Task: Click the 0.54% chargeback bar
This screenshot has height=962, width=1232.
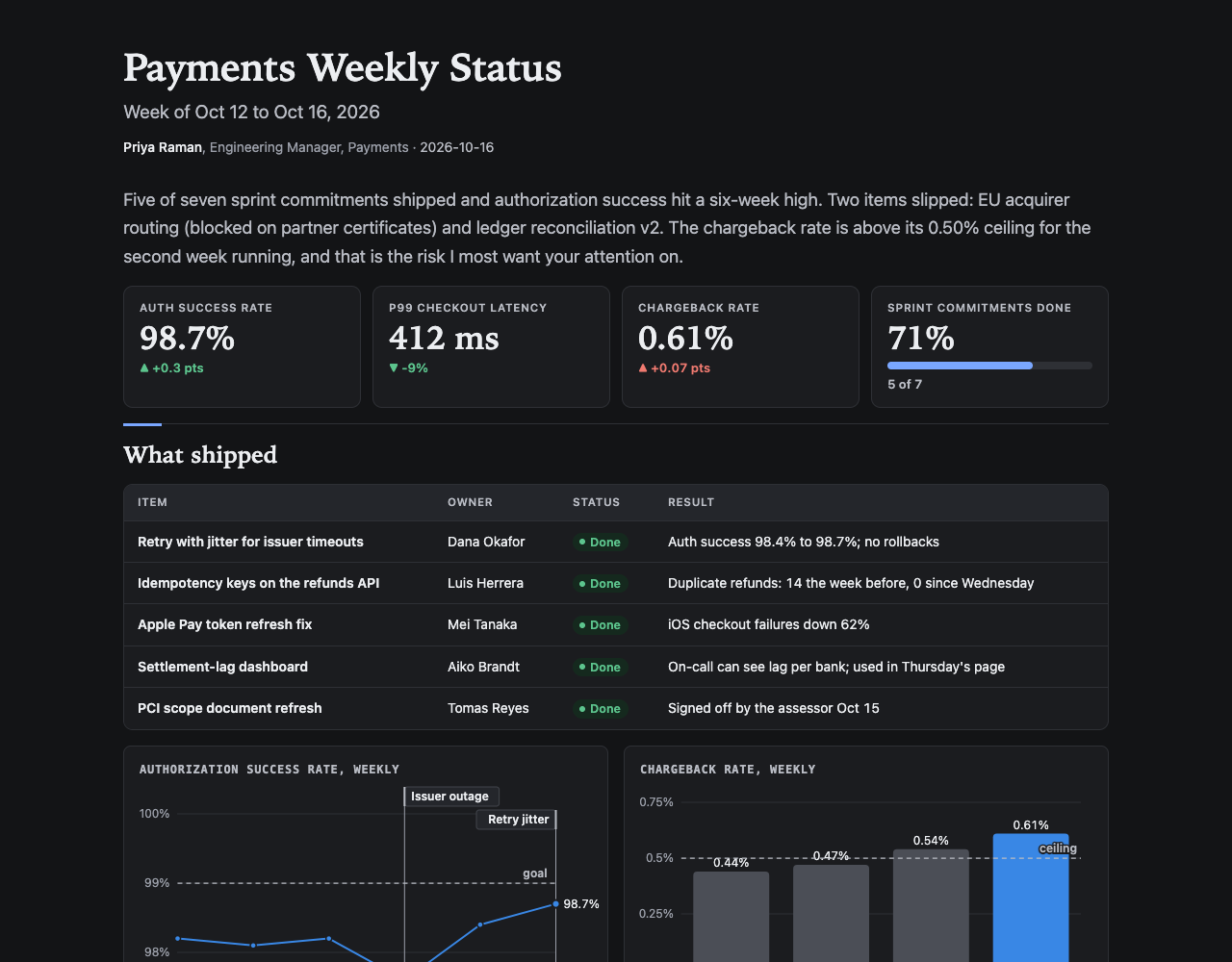Action: tap(931, 905)
